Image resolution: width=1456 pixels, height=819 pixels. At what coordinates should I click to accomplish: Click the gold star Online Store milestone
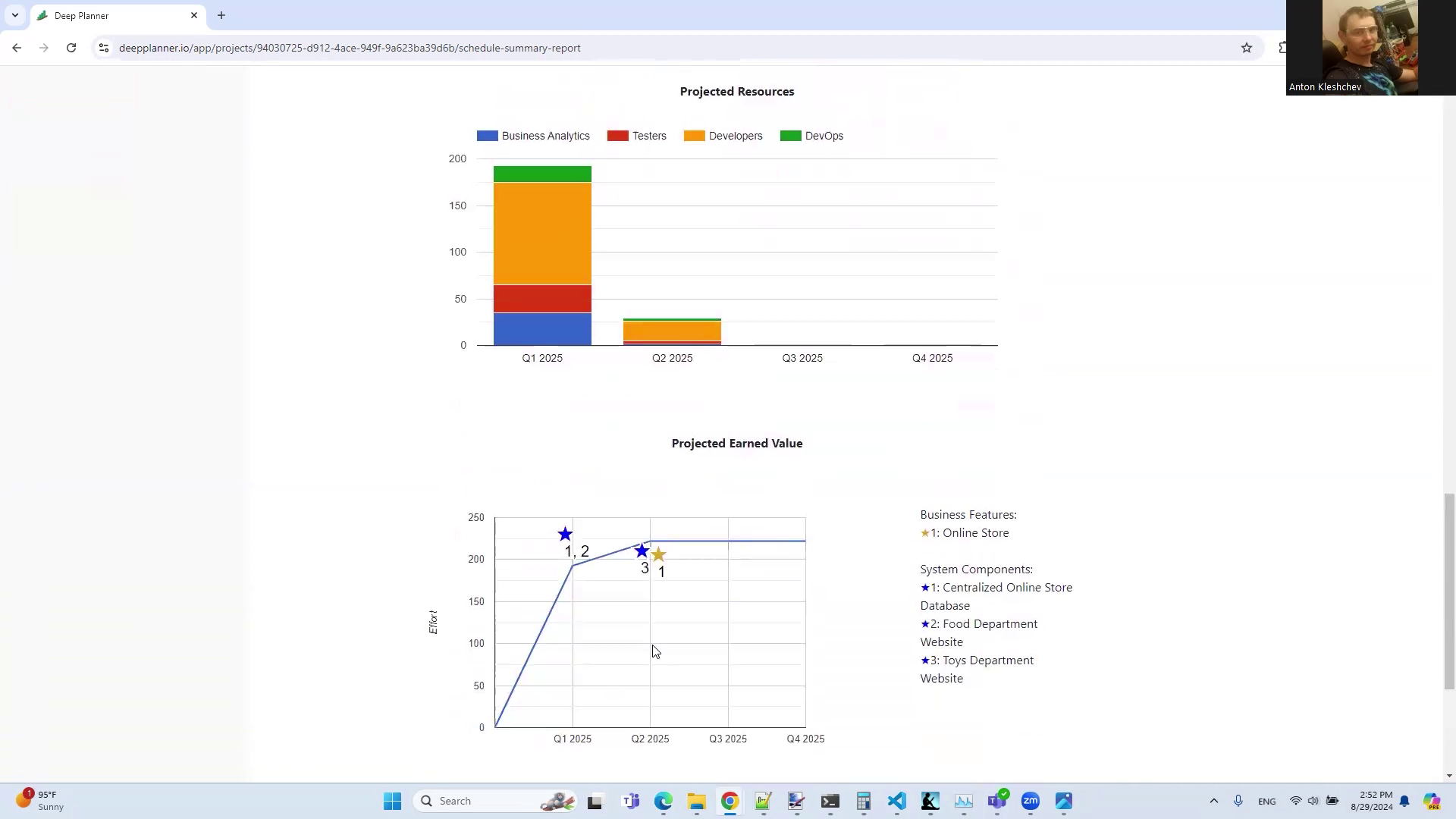(658, 554)
